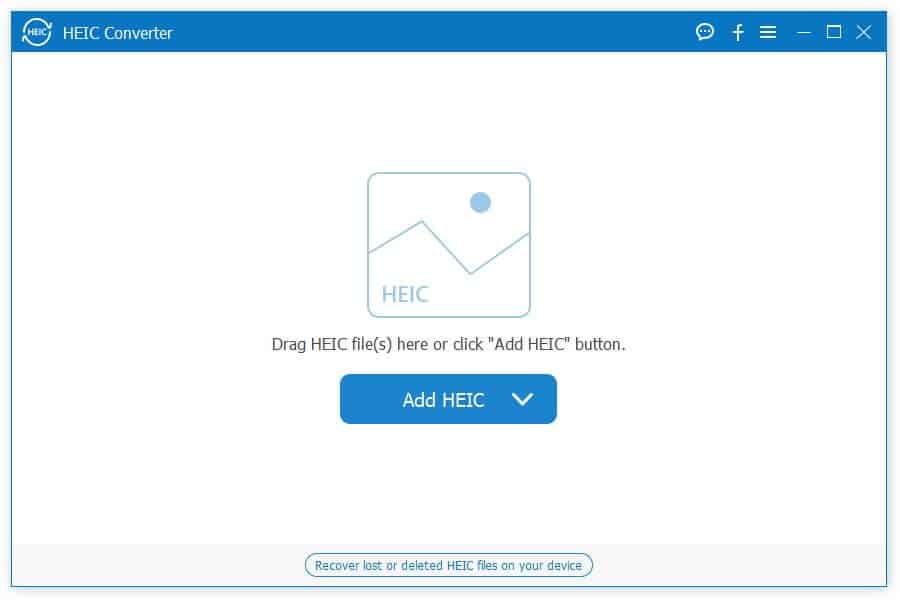Click the sun circle inside the placeholder image
This screenshot has width=900, height=600.
(x=480, y=202)
